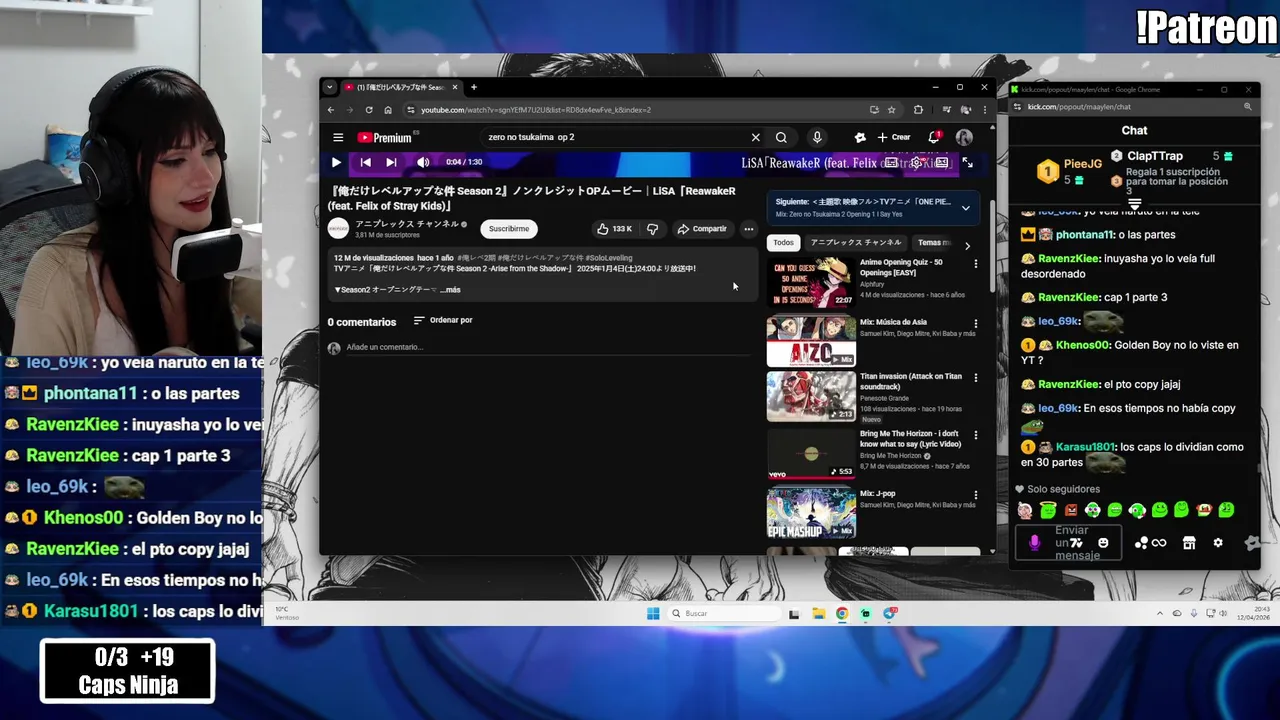Go back in the YouTube Chrome window
The width and height of the screenshot is (1280, 720).
[x=330, y=110]
